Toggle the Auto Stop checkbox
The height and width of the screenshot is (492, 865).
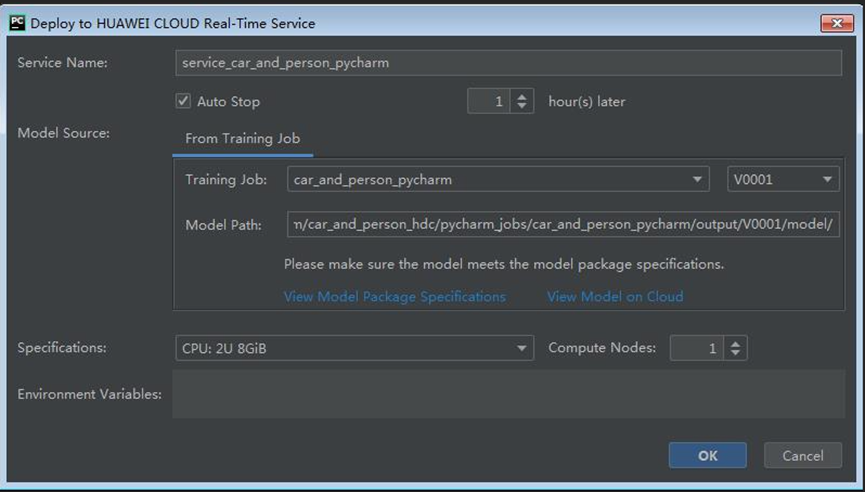click(x=183, y=101)
